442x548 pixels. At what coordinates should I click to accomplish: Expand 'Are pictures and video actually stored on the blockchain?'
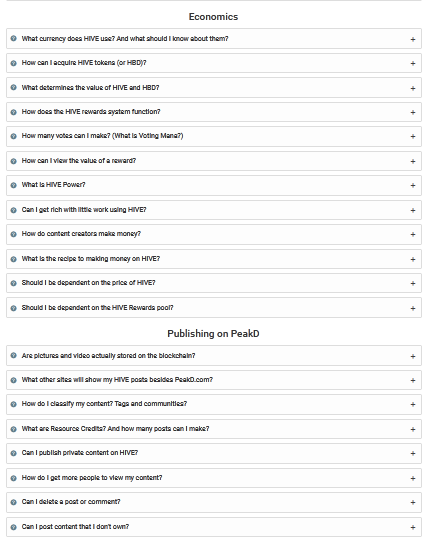pyautogui.click(x=214, y=356)
